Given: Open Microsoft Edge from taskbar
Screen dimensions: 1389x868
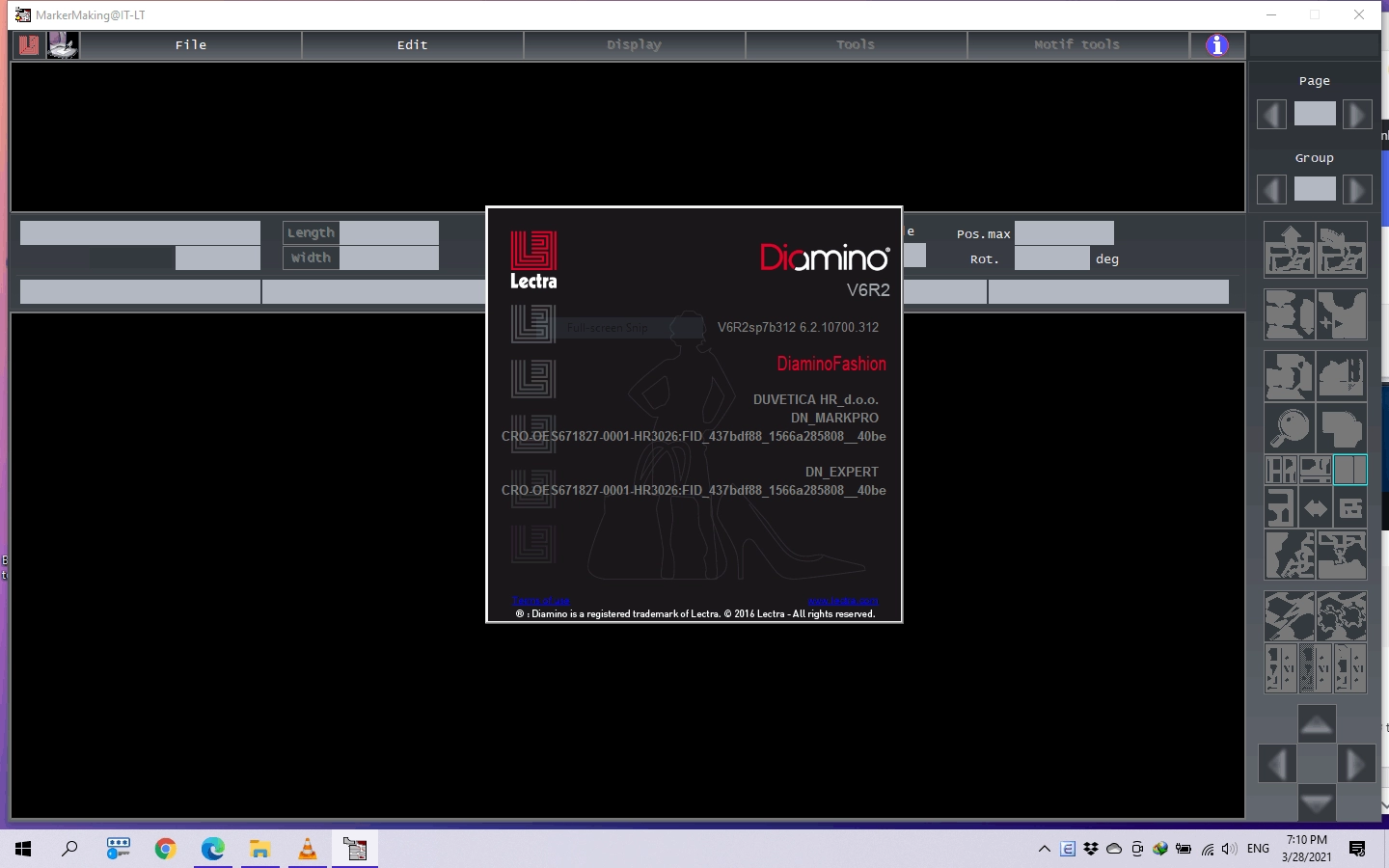Looking at the screenshot, I should [212, 849].
